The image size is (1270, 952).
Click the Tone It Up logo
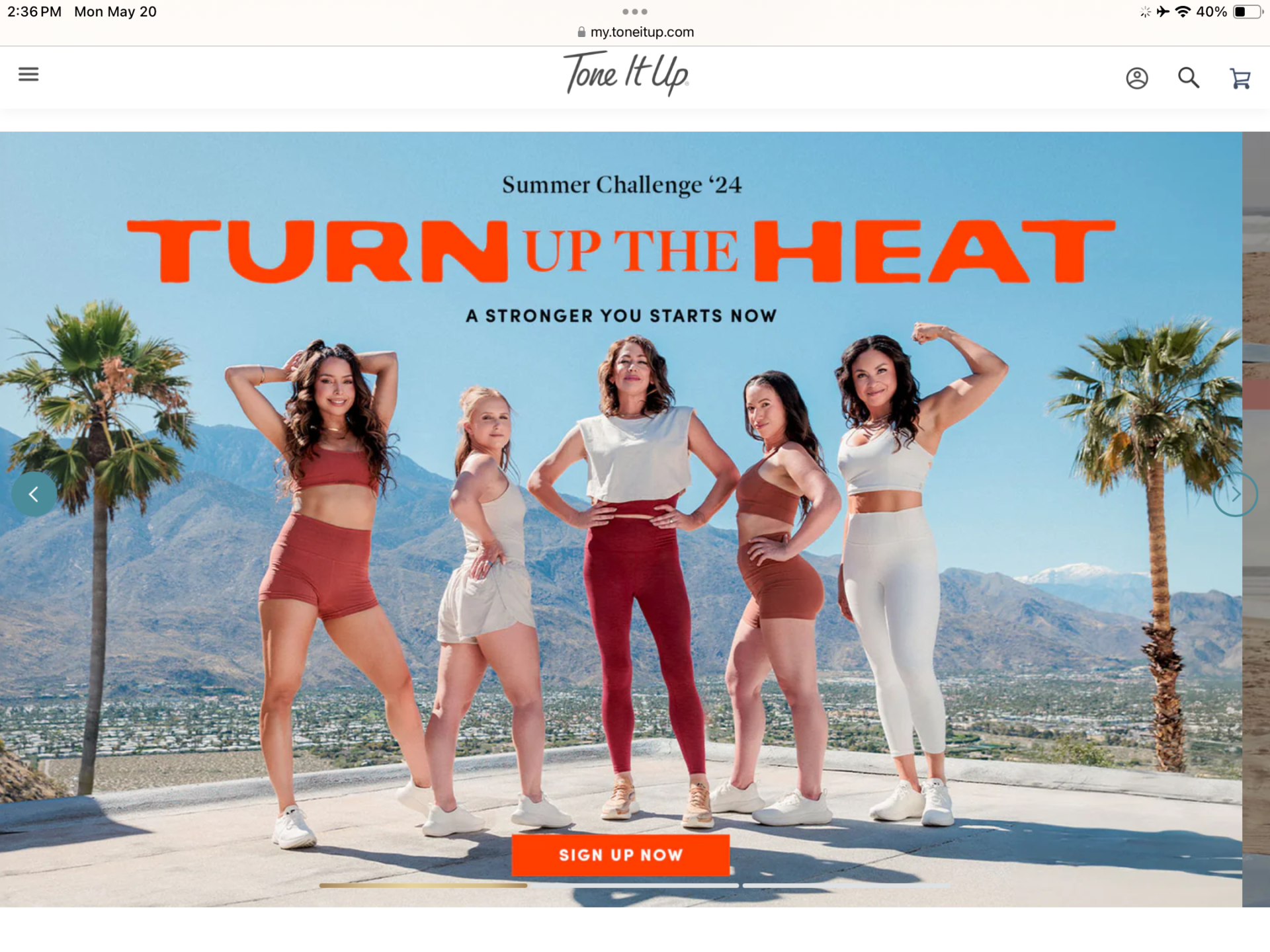[x=626, y=74]
